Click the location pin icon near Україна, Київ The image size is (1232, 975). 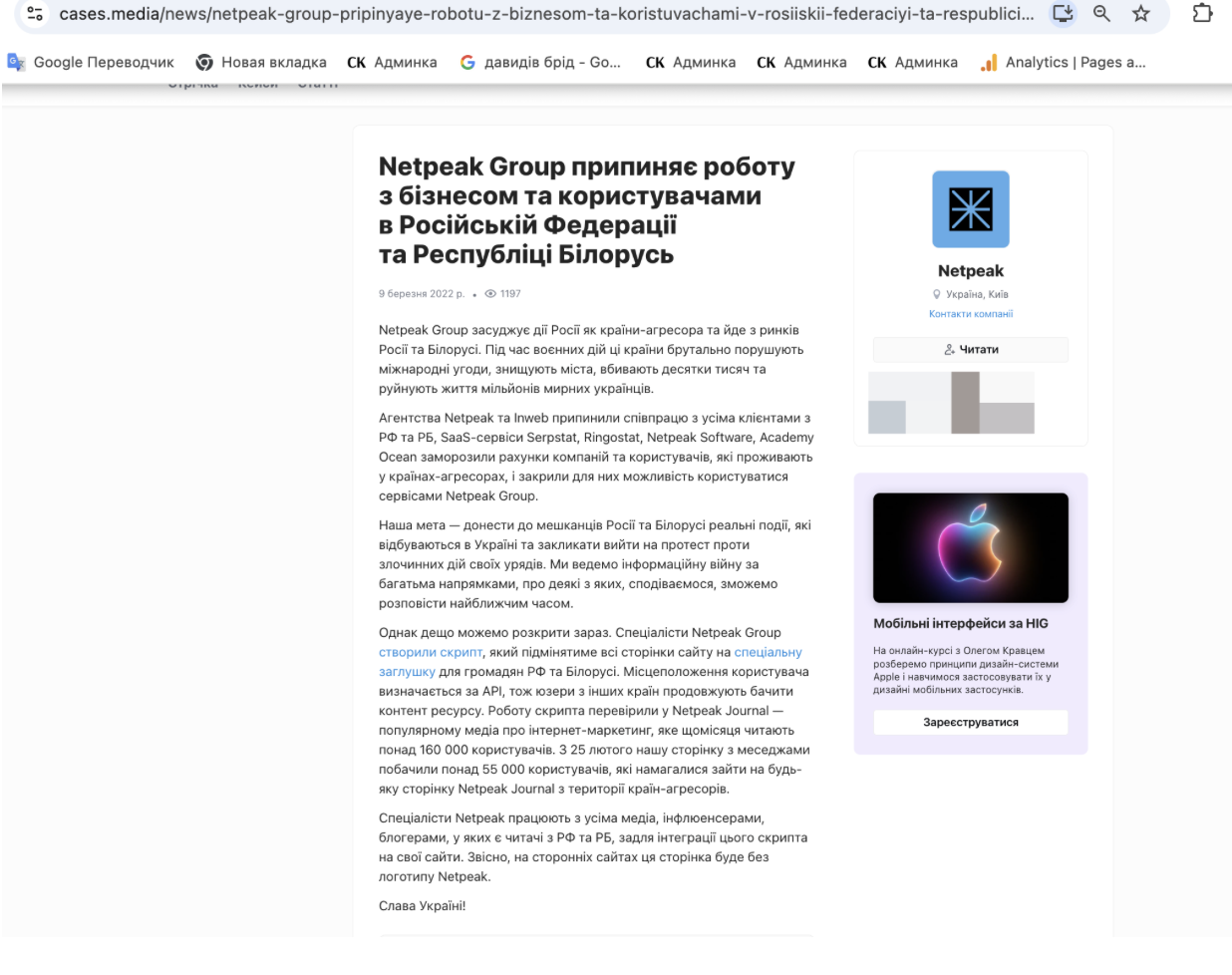[937, 294]
